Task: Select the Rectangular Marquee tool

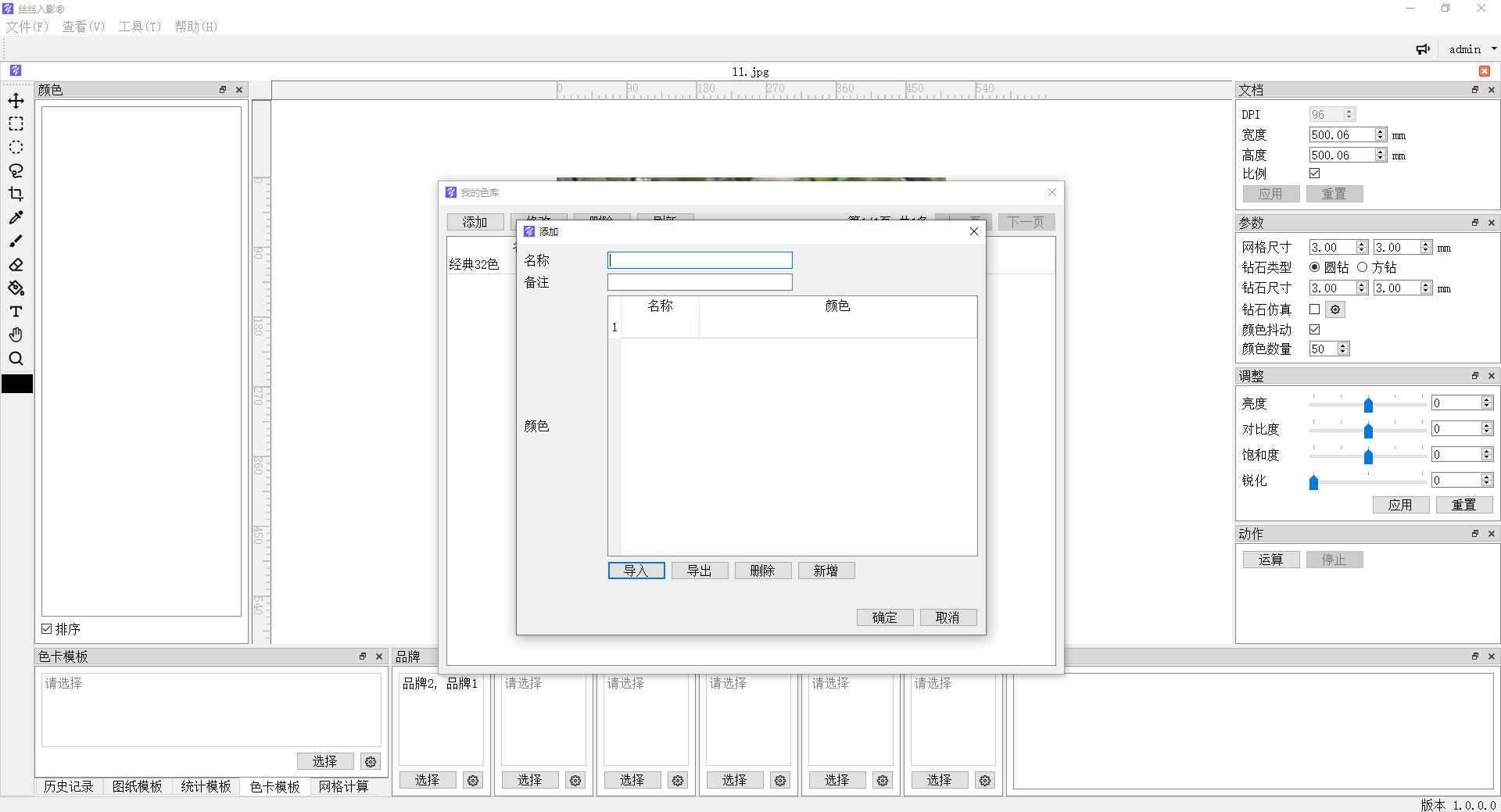Action: tap(16, 124)
